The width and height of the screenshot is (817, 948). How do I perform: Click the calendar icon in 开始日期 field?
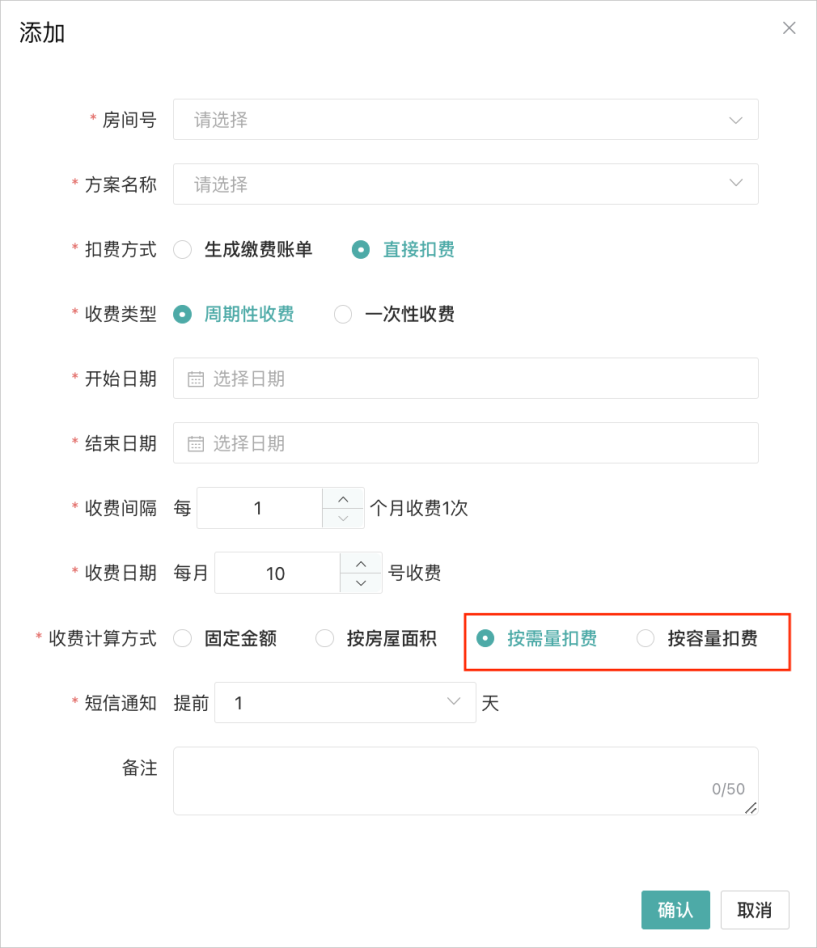coord(196,379)
